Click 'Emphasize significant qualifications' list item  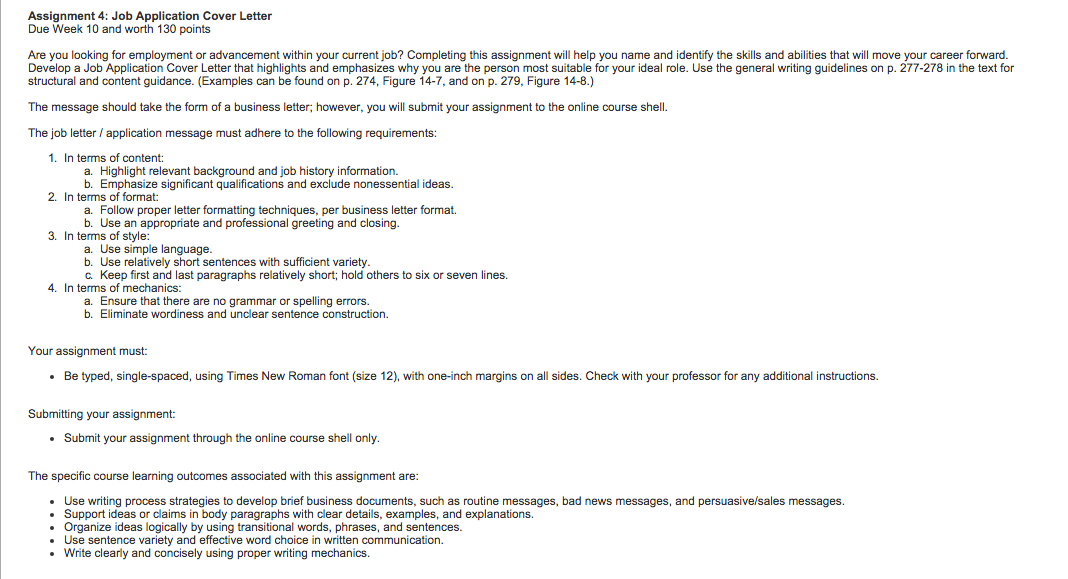pos(277,184)
